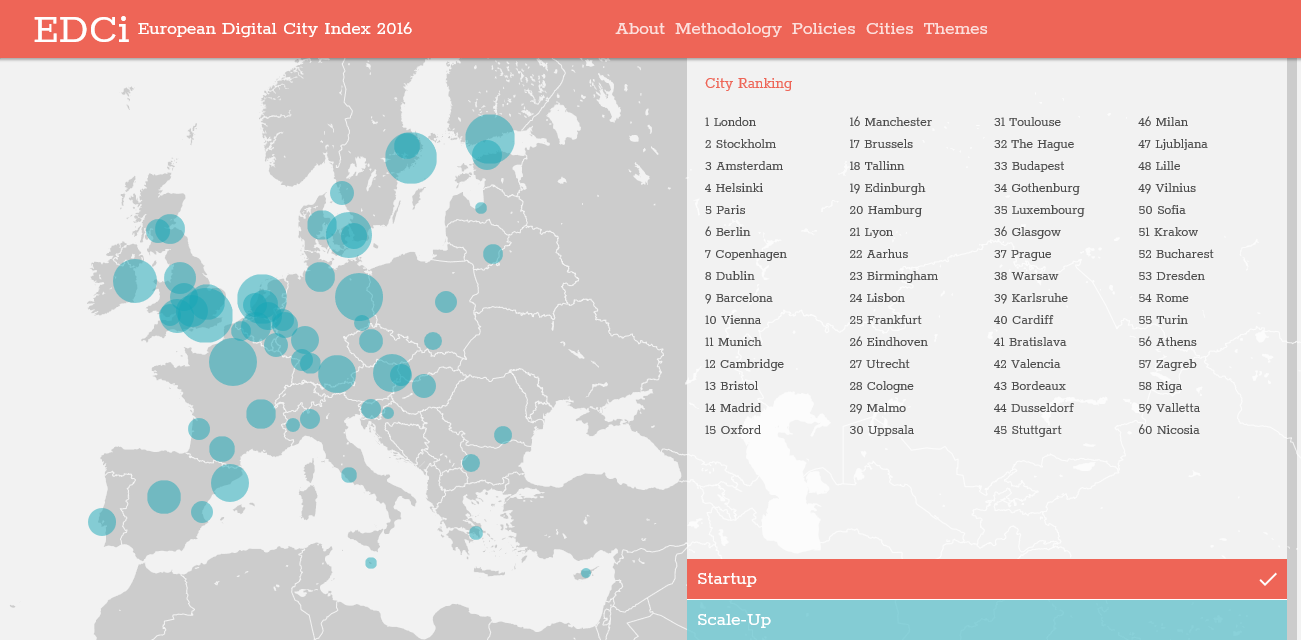Image resolution: width=1301 pixels, height=644 pixels.
Task: Click the Rome bubble in Italy
Action: (349, 475)
